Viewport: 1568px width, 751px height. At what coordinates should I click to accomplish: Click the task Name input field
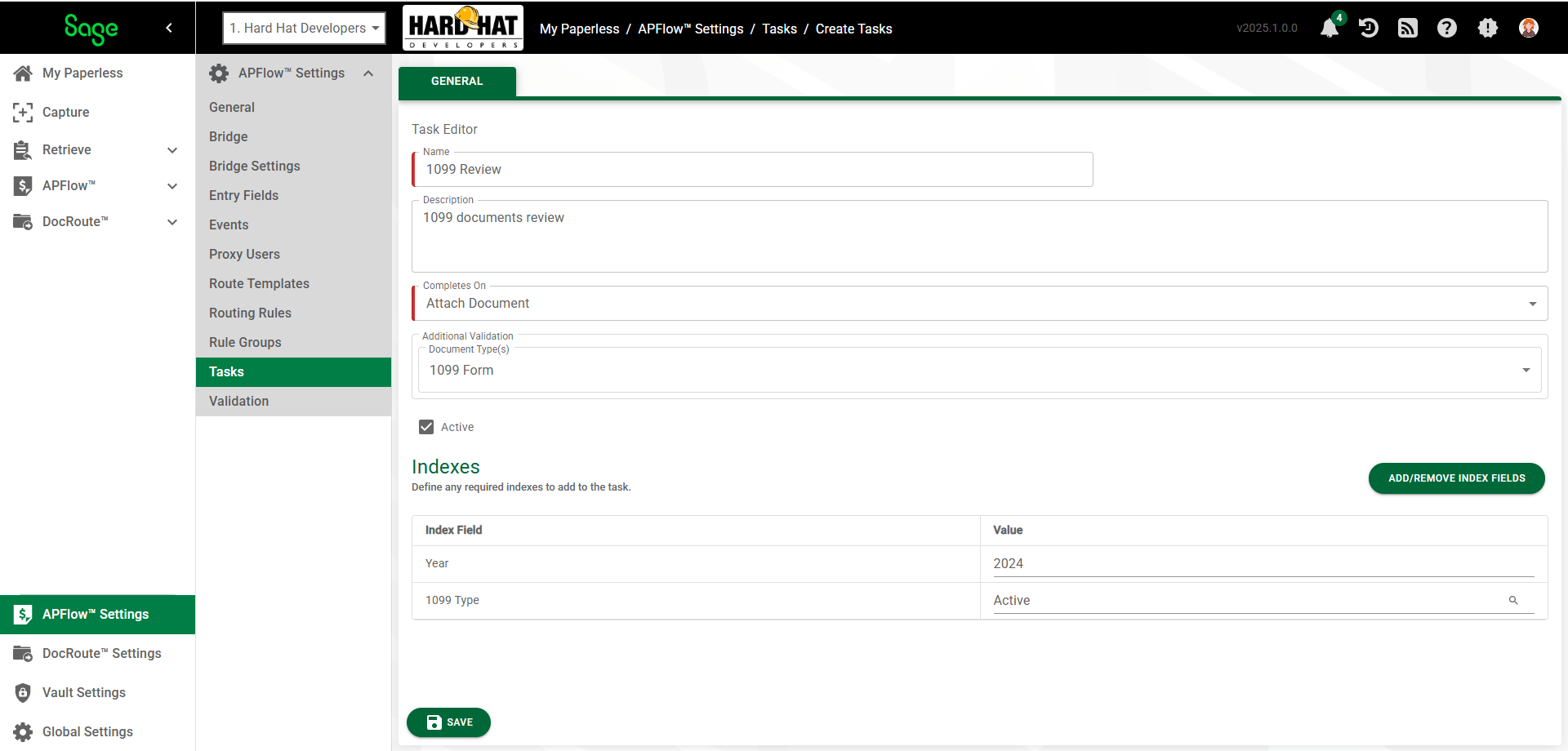click(x=753, y=170)
